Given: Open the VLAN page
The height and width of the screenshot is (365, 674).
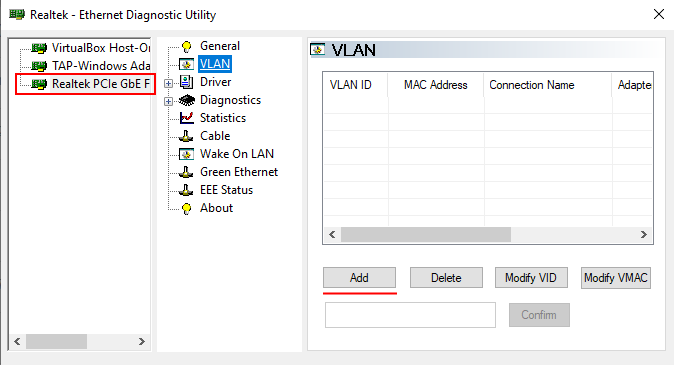Looking at the screenshot, I should (215, 64).
